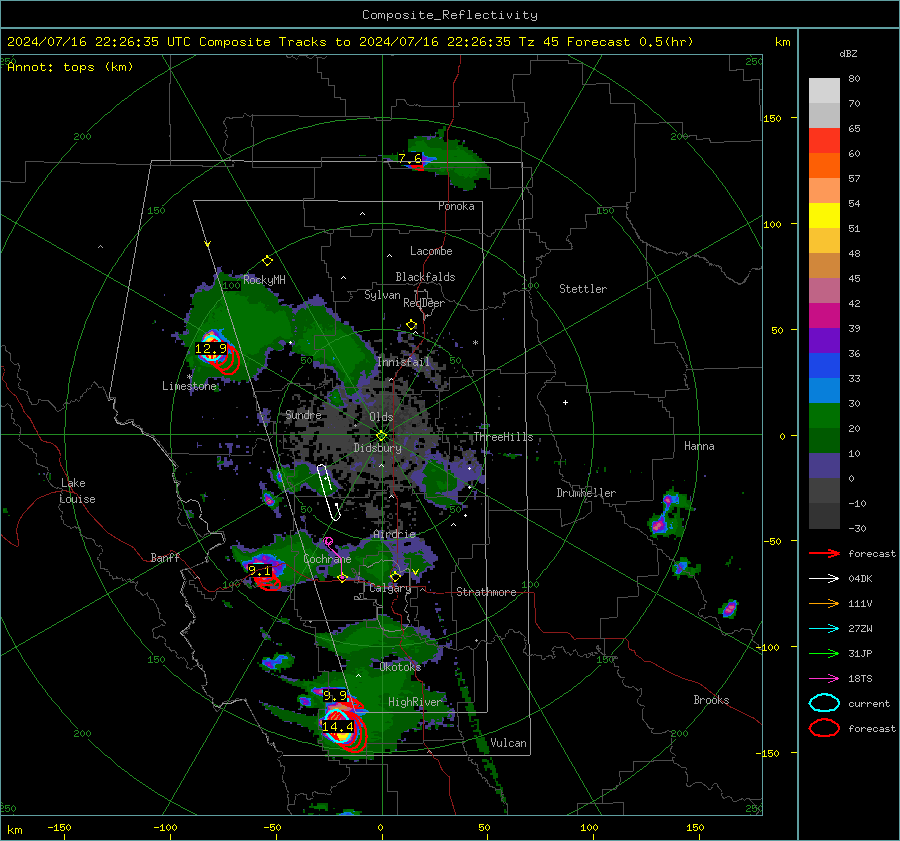
Task: Click the Blackfalds label
Action: (x=425, y=277)
